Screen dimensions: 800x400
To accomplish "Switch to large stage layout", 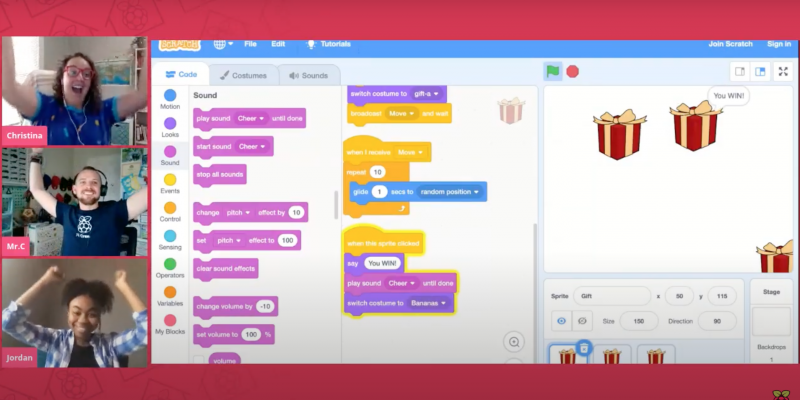I will tap(760, 72).
